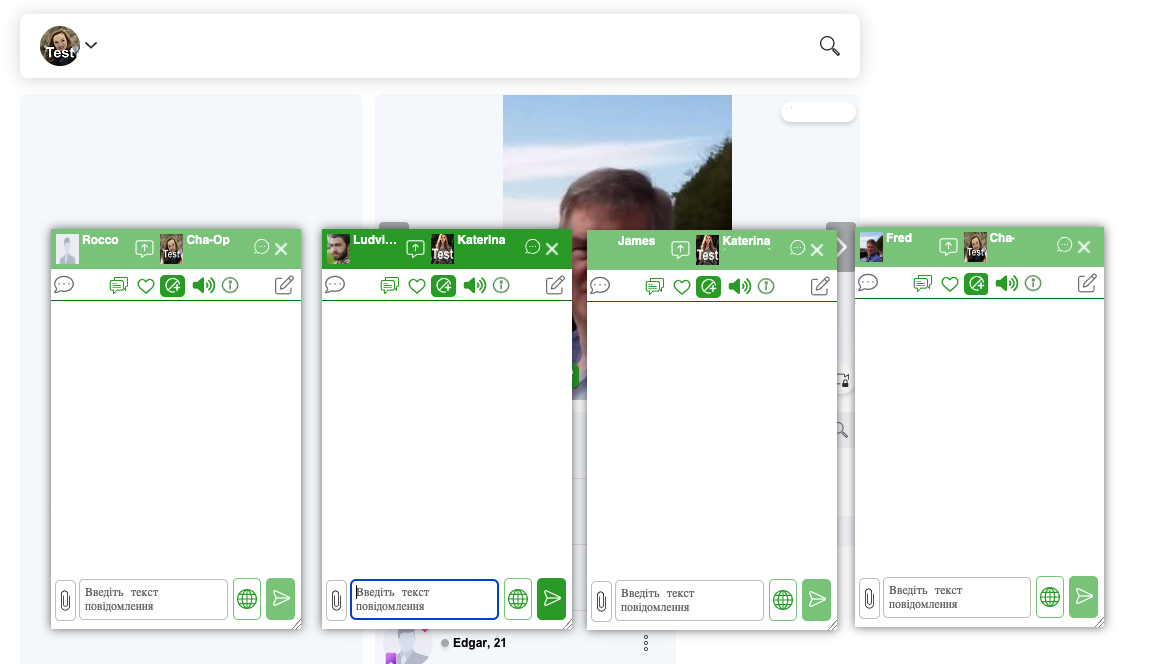Click the speech bubble icon in Fred chat header
The width and height of the screenshot is (1152, 664).
[x=1065, y=245]
